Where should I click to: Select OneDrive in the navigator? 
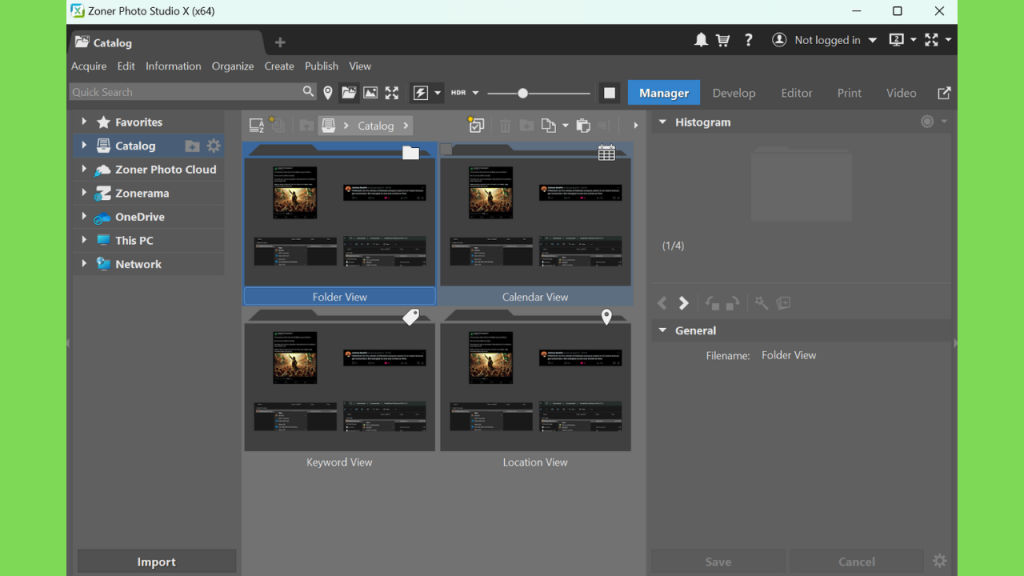pyautogui.click(x=140, y=217)
